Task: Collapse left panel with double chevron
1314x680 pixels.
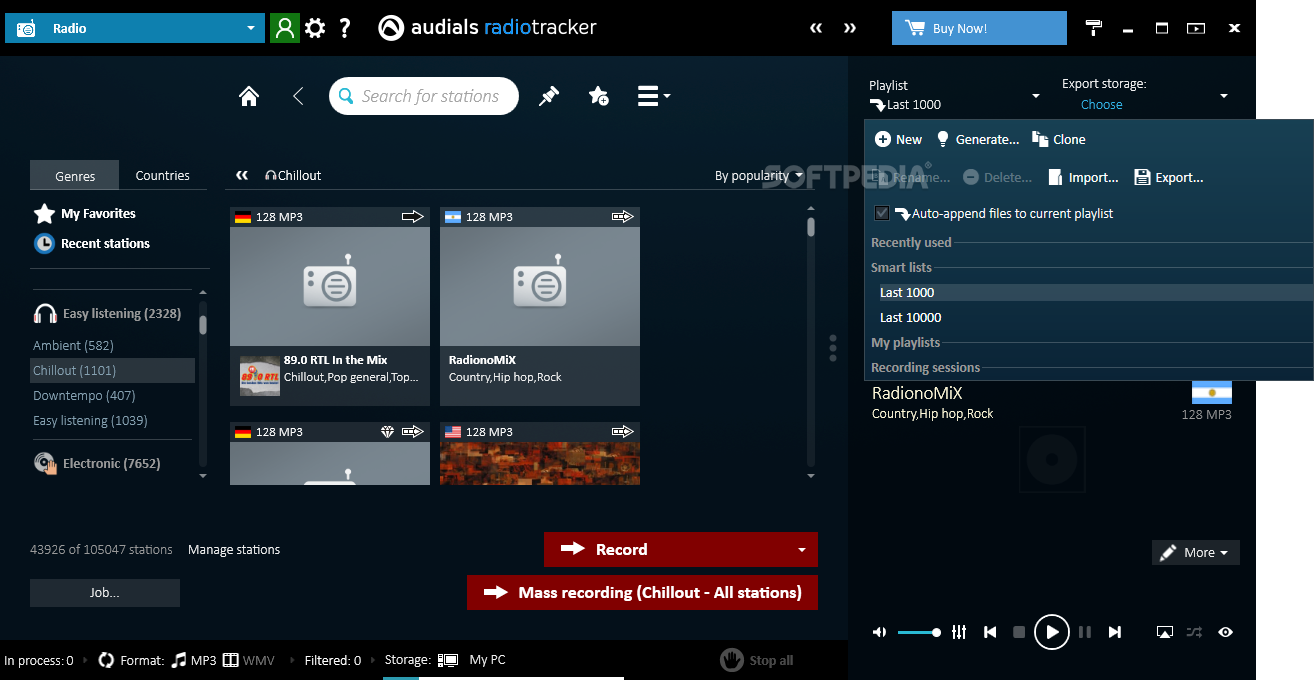Action: 816,28
